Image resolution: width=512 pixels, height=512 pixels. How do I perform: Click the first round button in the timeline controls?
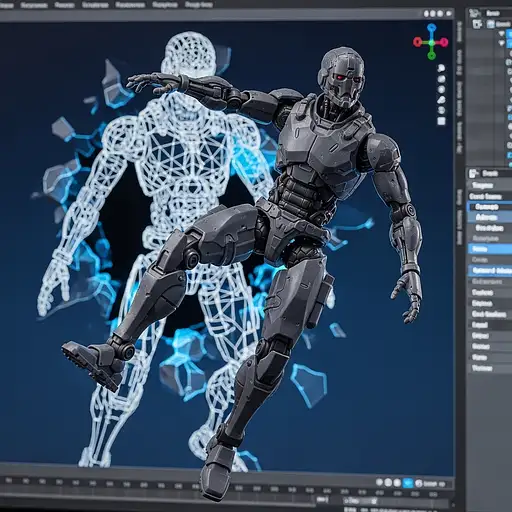click(379, 483)
